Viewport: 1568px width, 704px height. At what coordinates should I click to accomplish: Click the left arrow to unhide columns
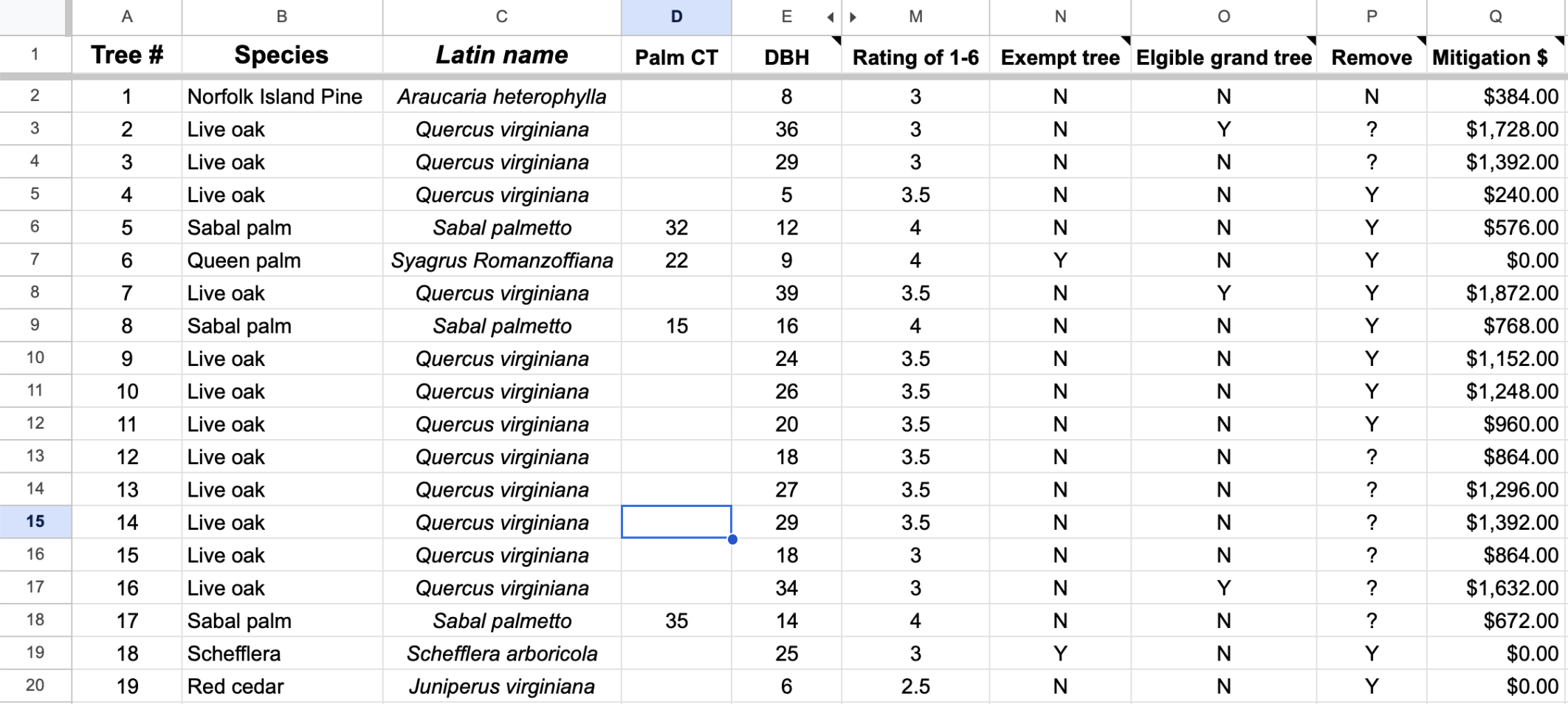pyautogui.click(x=831, y=17)
